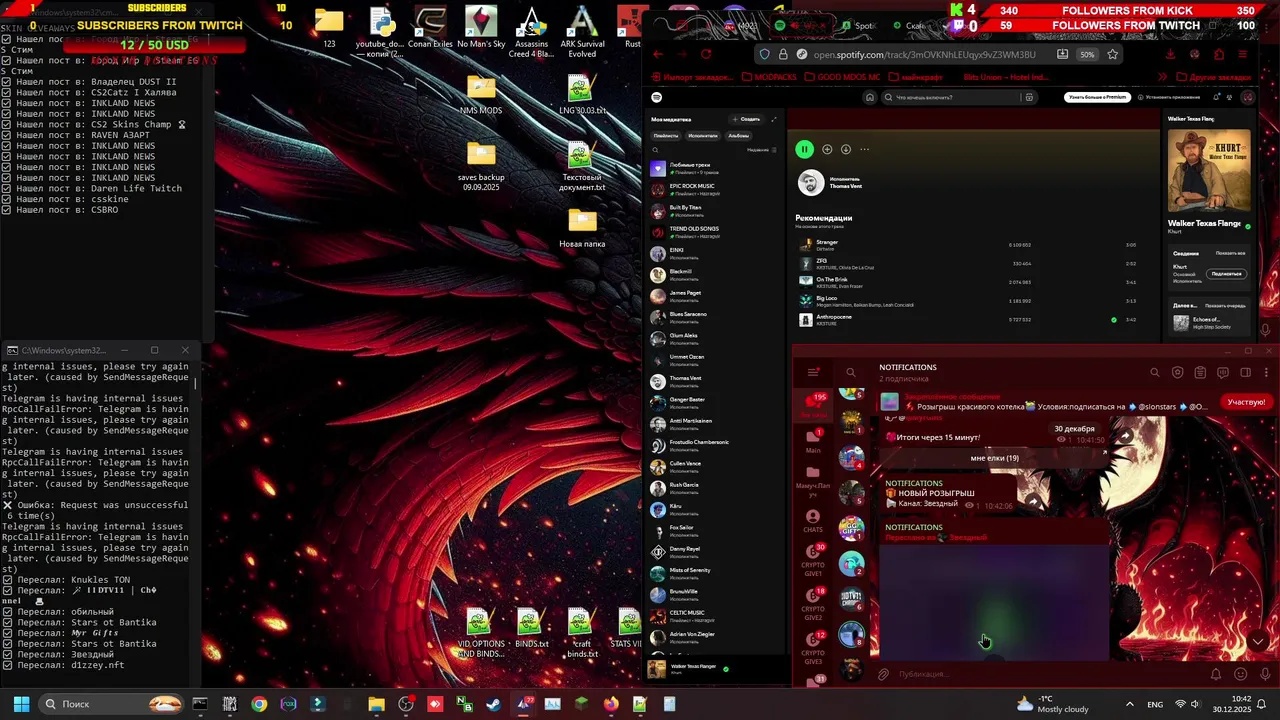Select the Albums filter chip

[738, 135]
